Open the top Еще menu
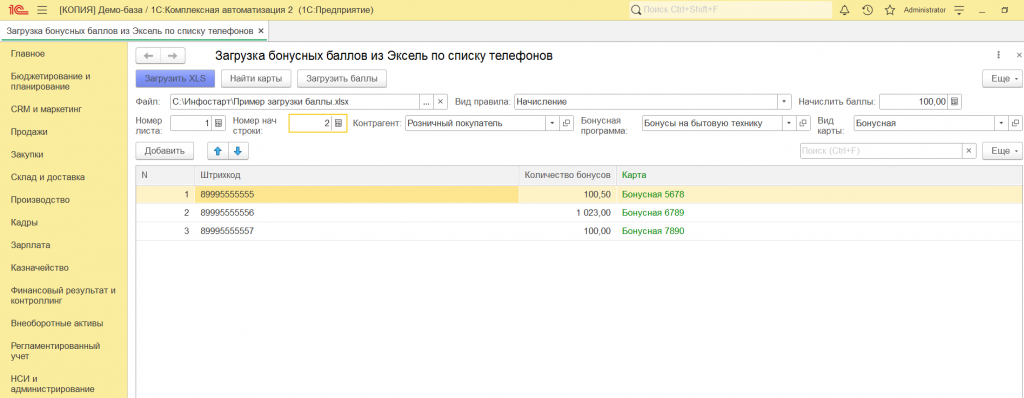The height and width of the screenshot is (398, 1024). click(x=1002, y=78)
